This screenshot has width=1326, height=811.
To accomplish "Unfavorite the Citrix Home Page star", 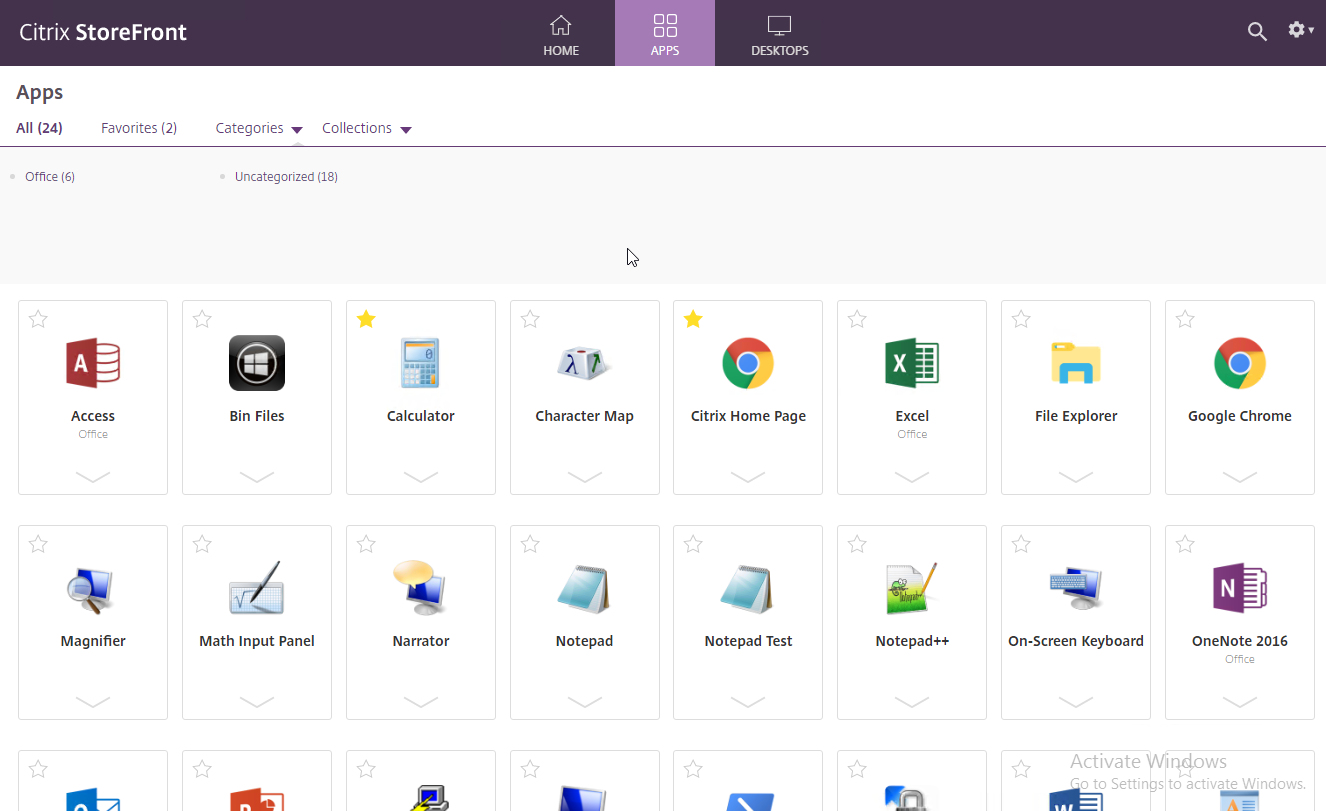I will click(693, 319).
